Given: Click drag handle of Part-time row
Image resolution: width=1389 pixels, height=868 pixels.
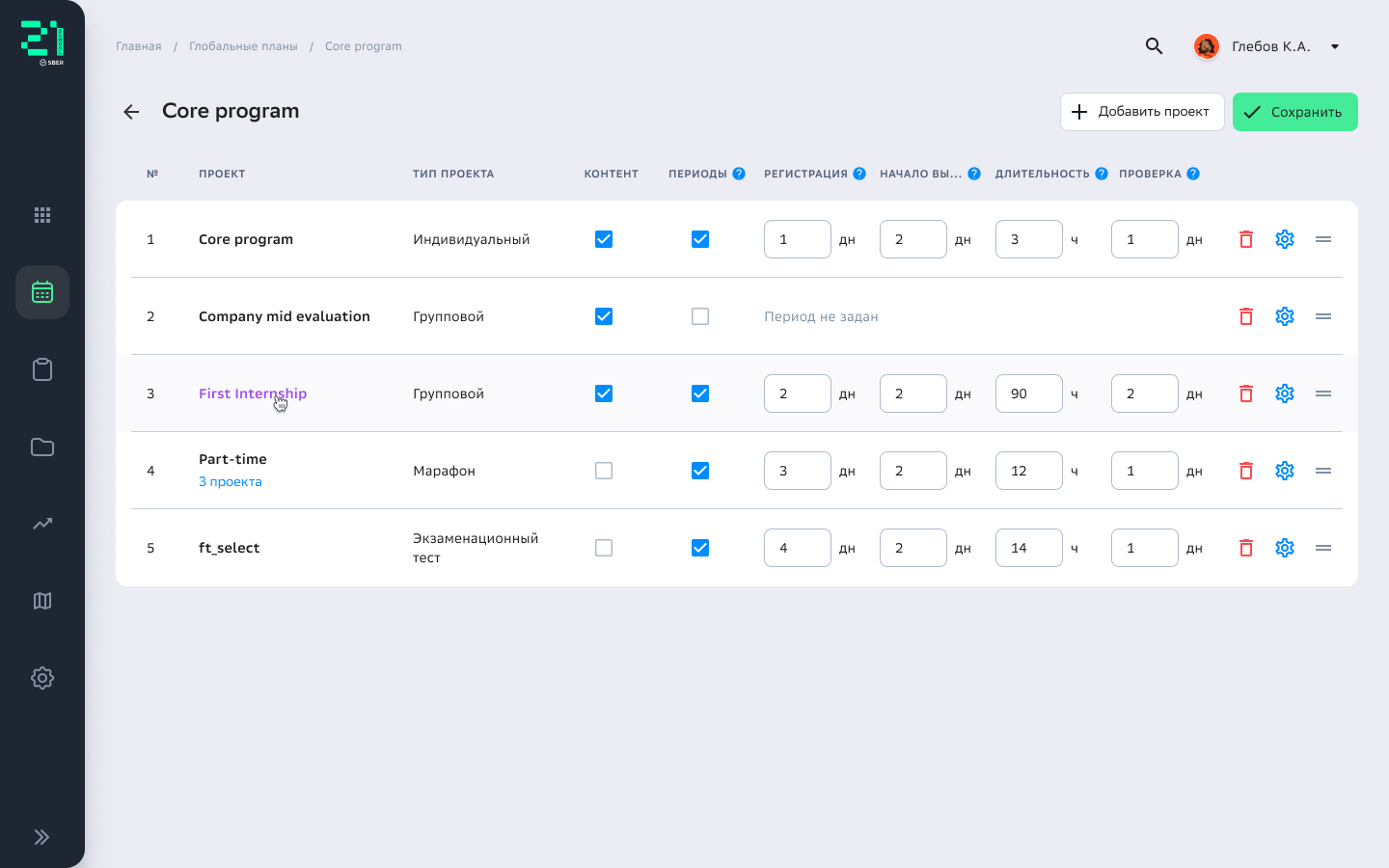Looking at the screenshot, I should click(1323, 471).
